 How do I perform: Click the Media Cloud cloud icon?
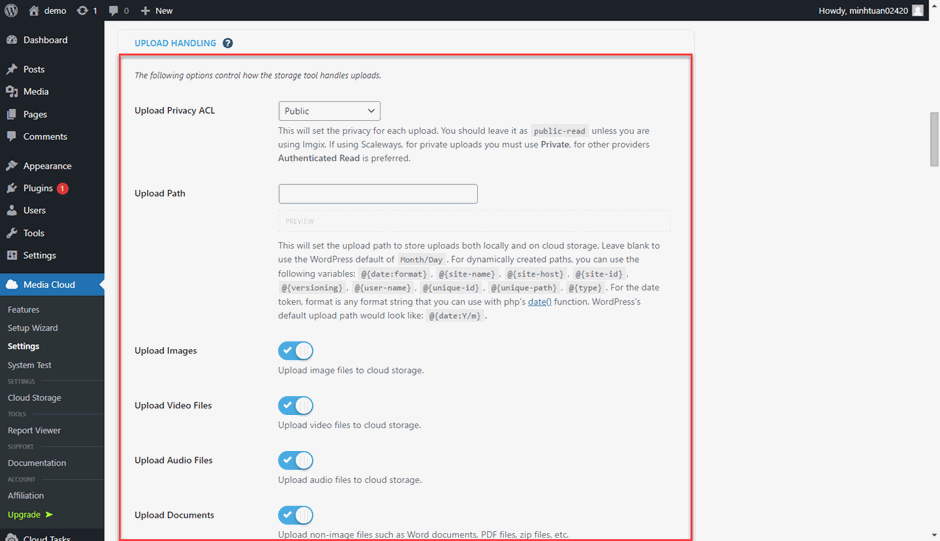(x=12, y=284)
